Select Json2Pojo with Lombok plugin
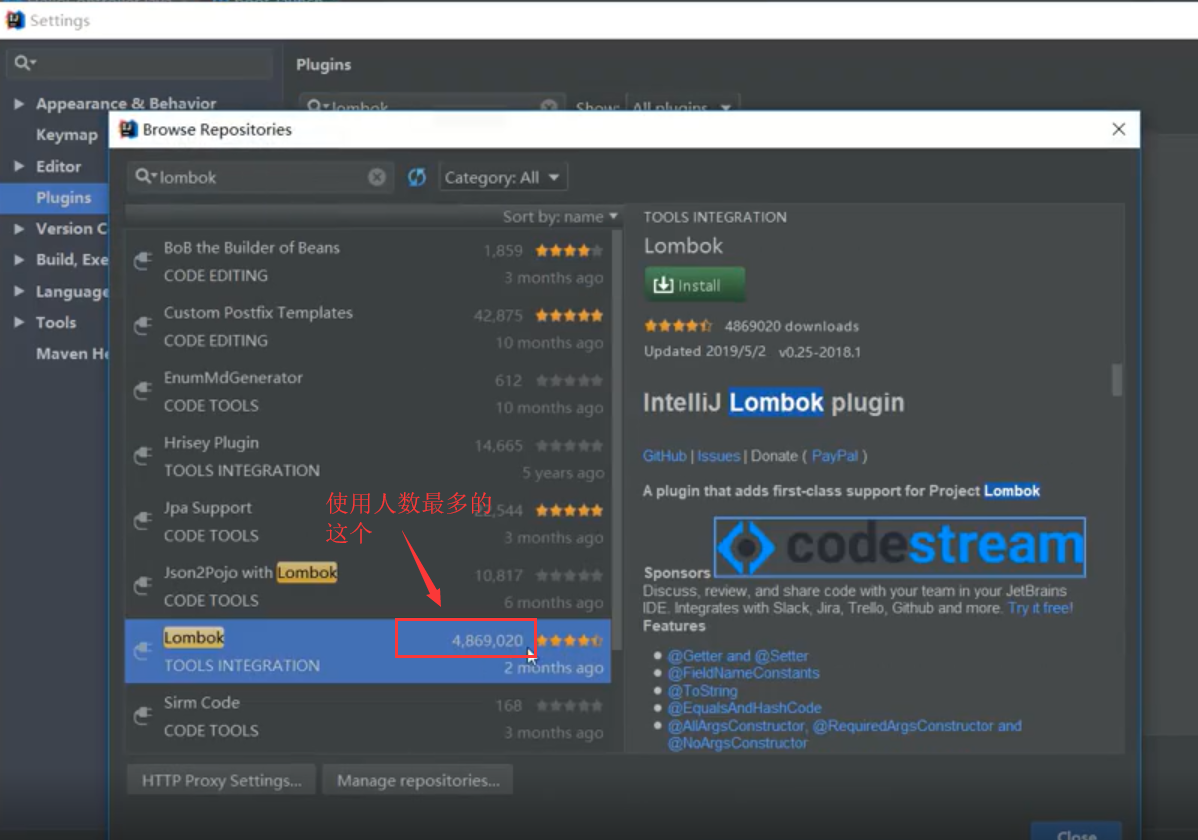 tap(368, 586)
